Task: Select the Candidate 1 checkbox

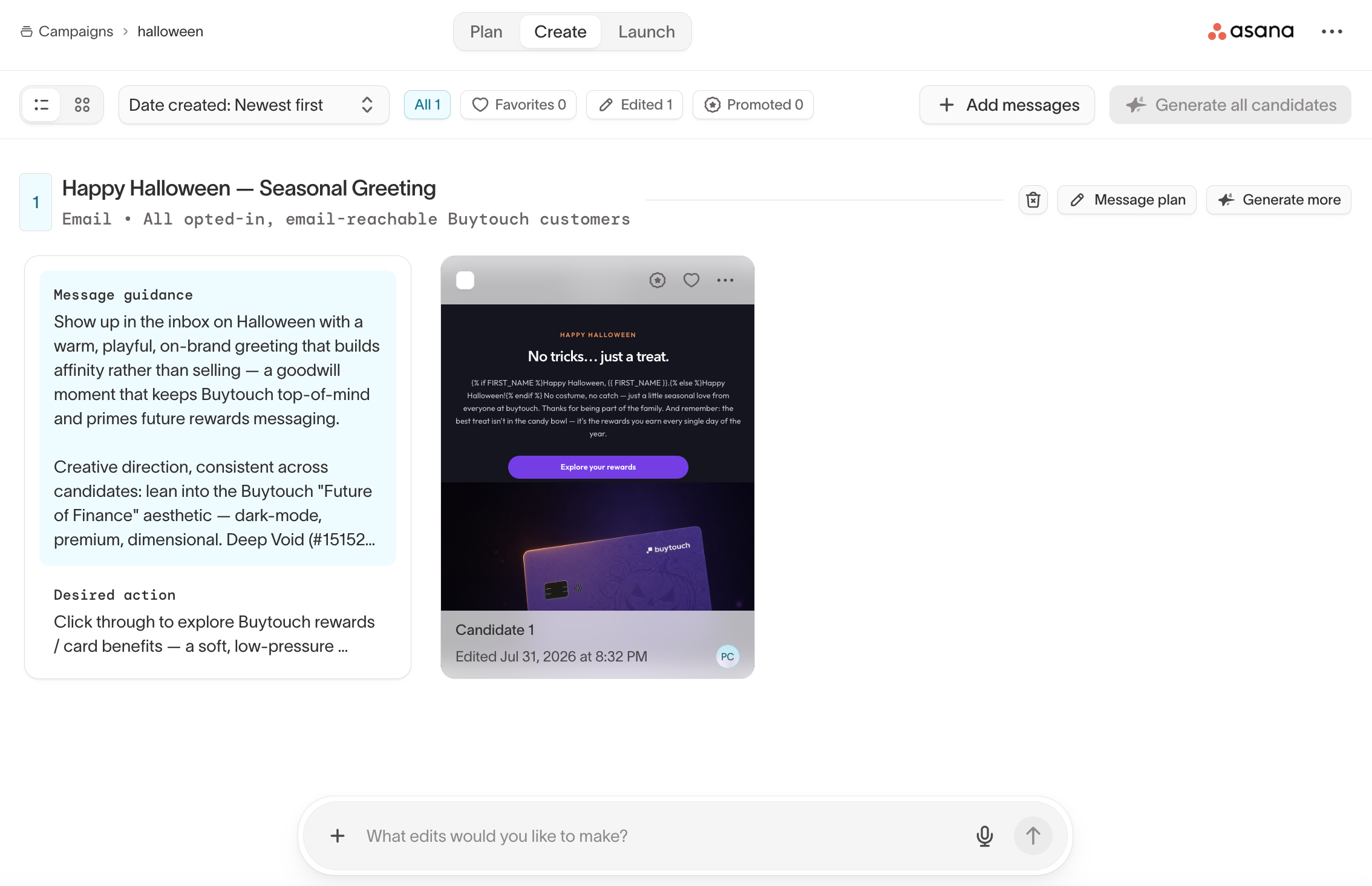Action: [x=465, y=280]
